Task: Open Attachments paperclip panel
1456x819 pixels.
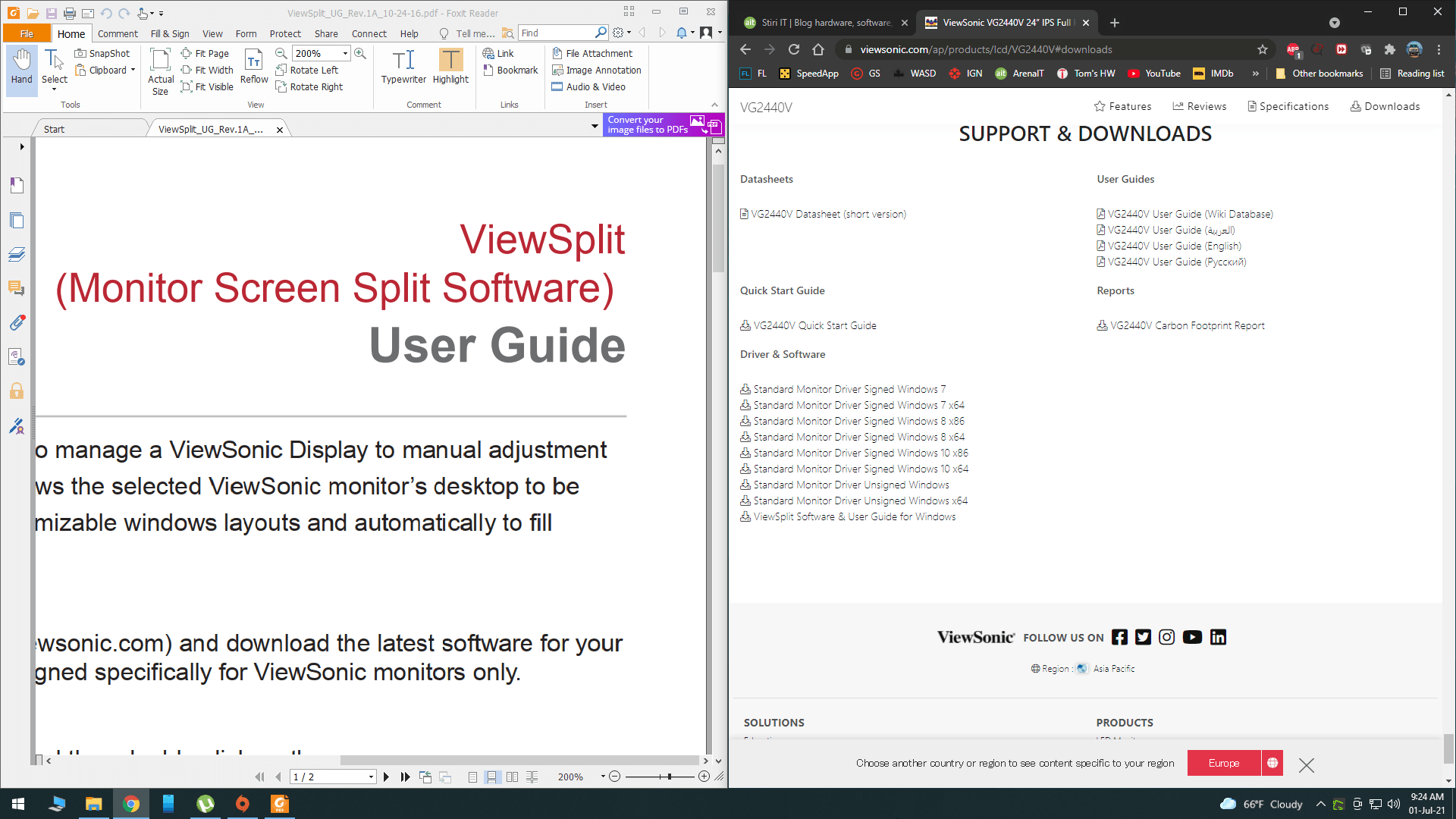Action: tap(17, 323)
